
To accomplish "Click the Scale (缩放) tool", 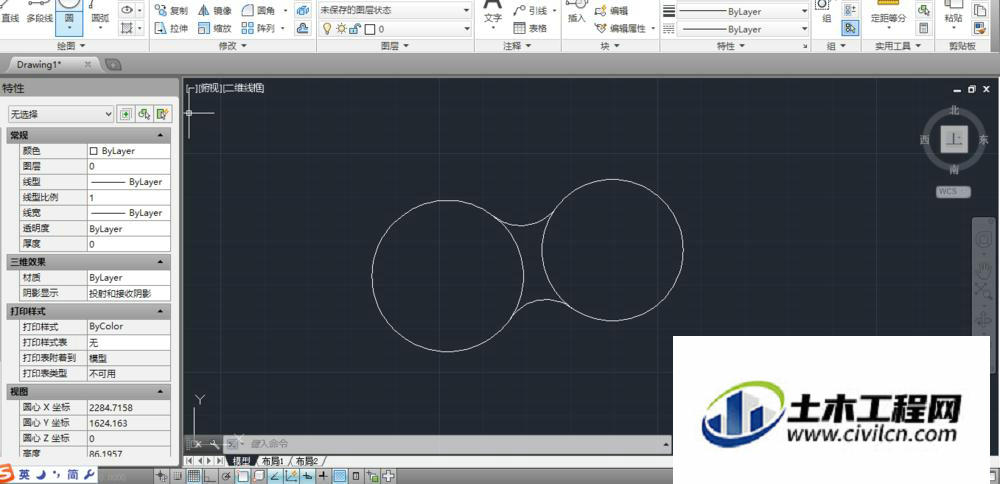I will tap(215, 29).
